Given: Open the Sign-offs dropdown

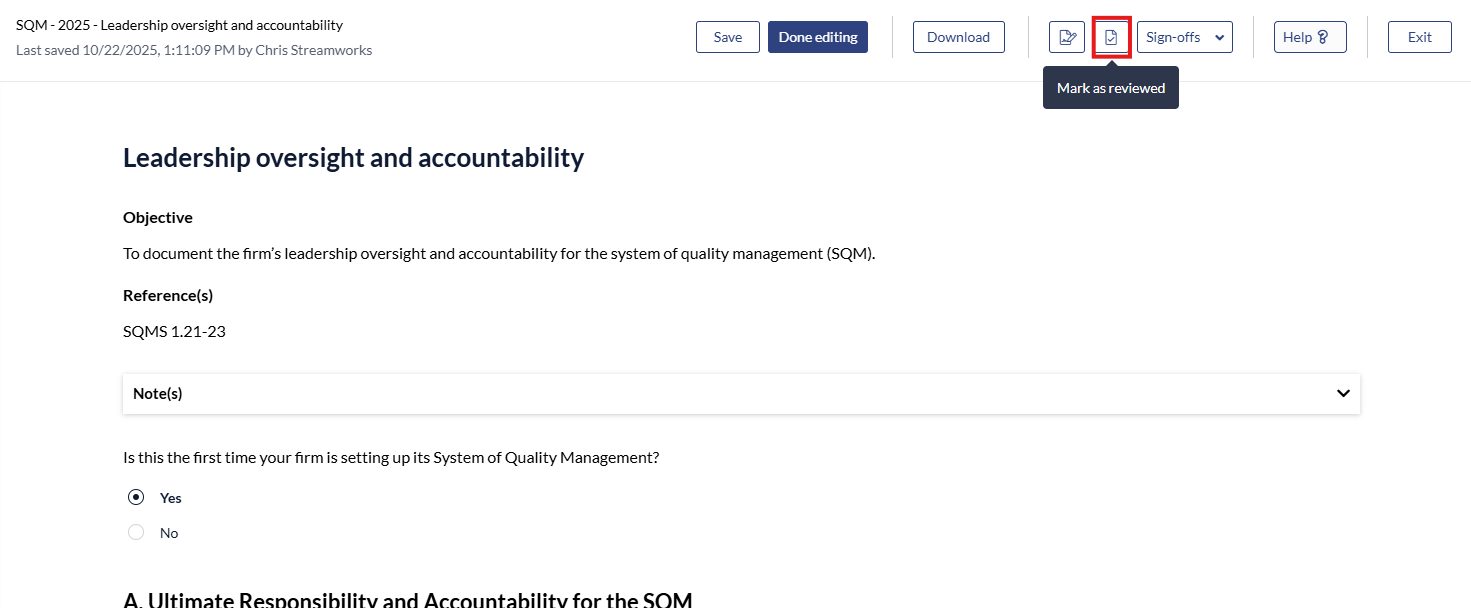Looking at the screenshot, I should coord(1184,37).
